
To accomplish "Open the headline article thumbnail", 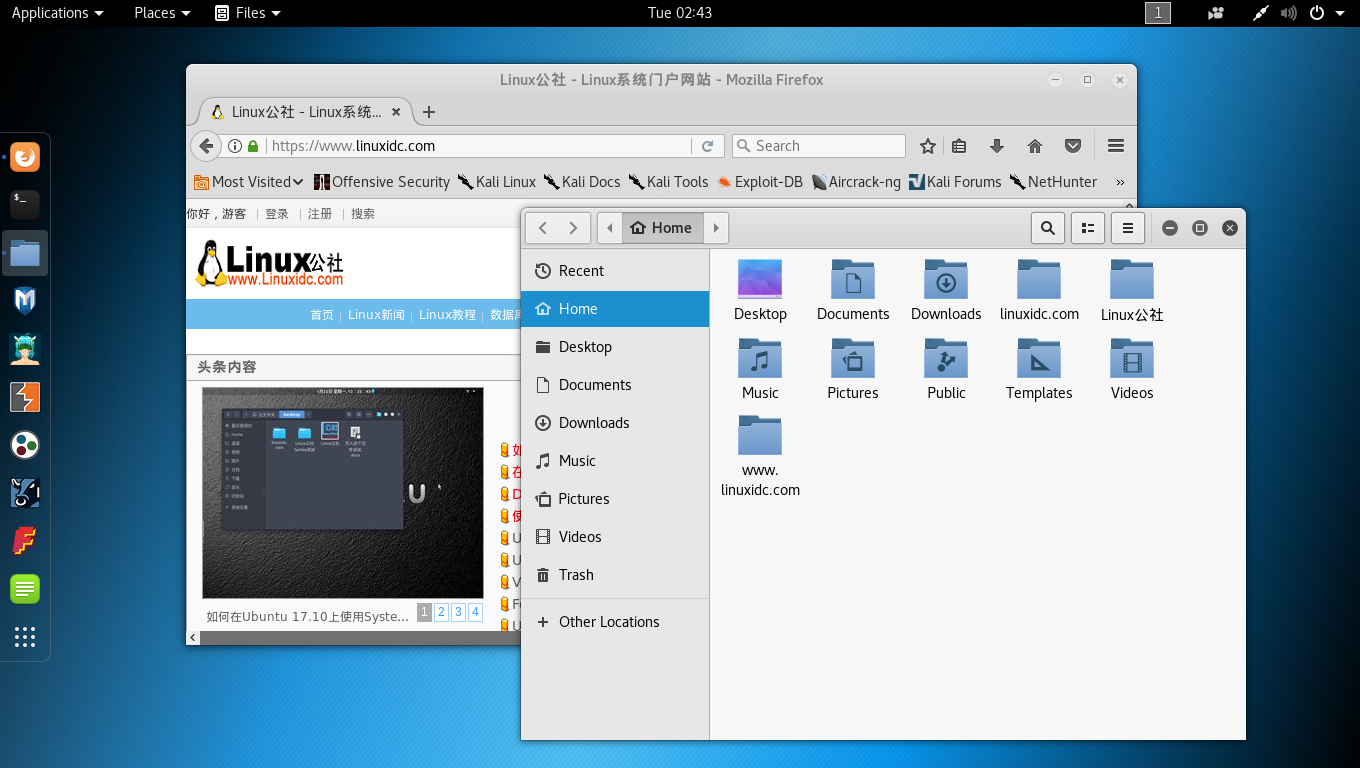I will coord(342,493).
